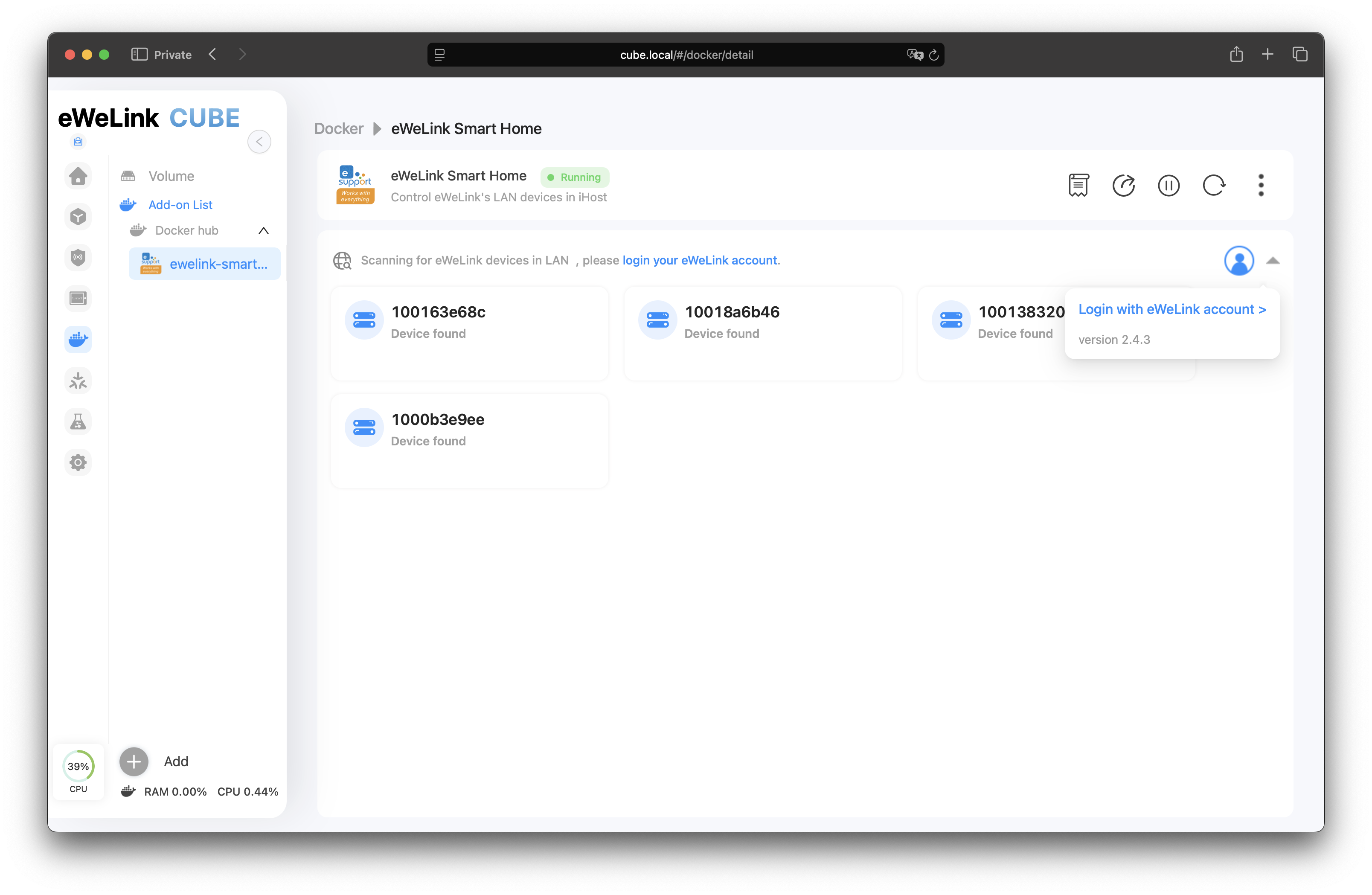This screenshot has width=1372, height=895.
Task: Click 'Login with eWeLink account' link
Action: click(x=1172, y=309)
